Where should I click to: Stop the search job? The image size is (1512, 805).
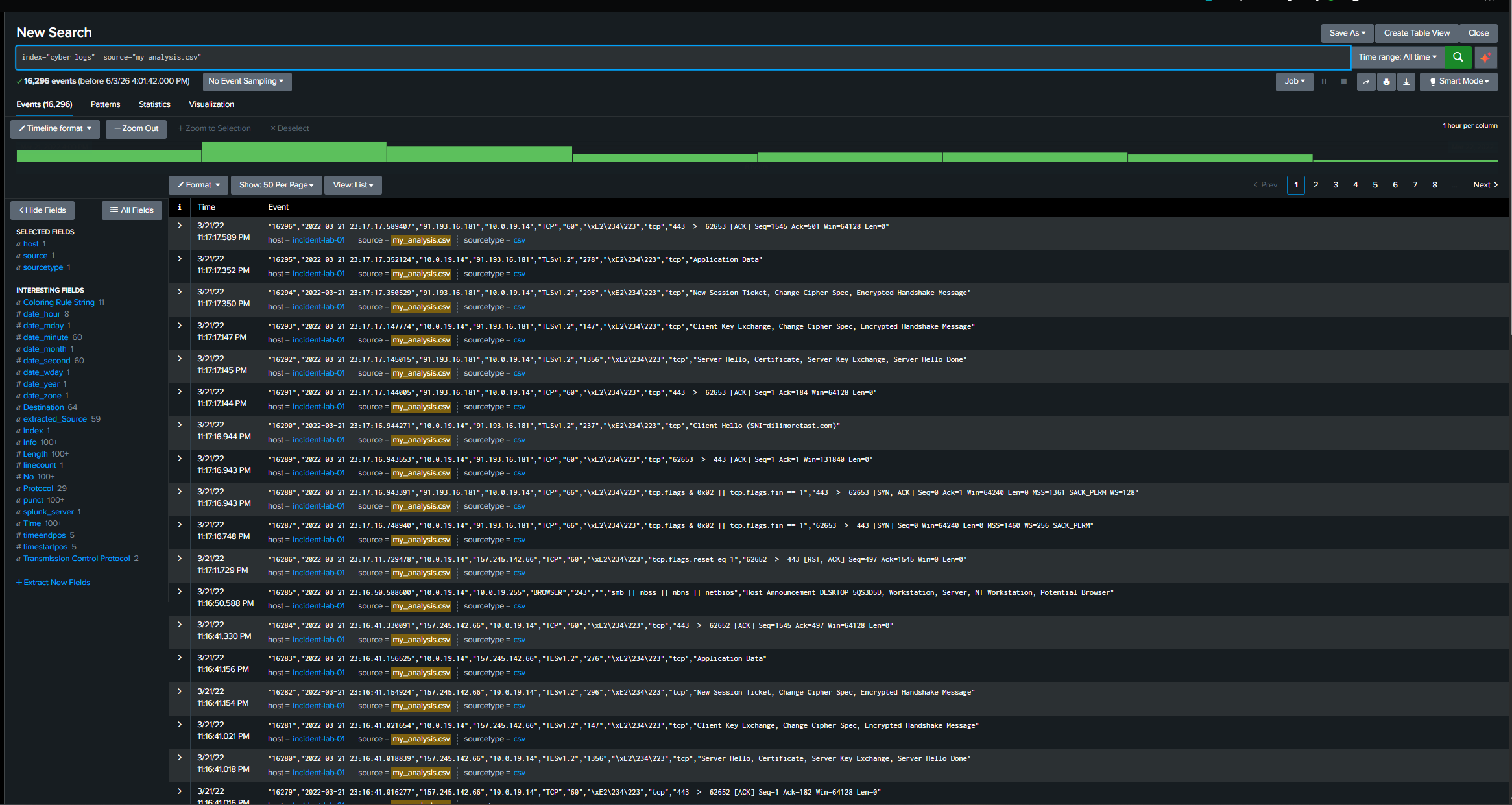click(1343, 82)
